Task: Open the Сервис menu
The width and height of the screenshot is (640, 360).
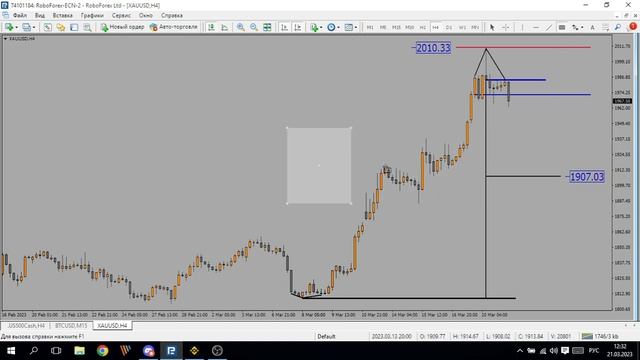Action: point(121,16)
